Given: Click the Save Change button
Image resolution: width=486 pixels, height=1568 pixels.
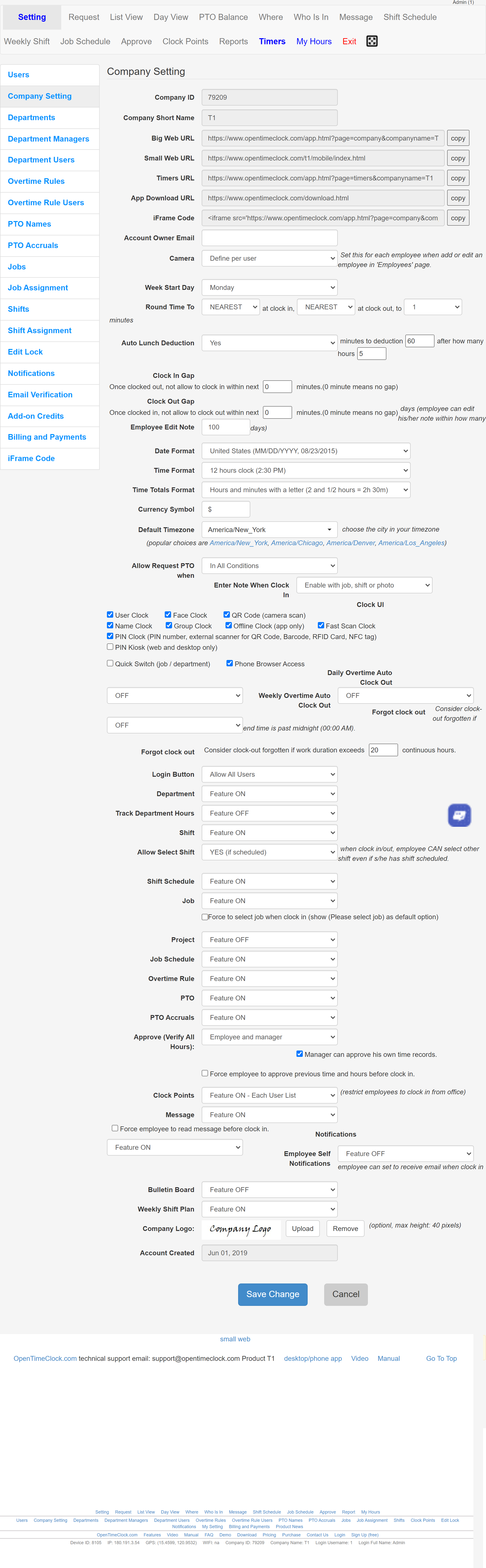Looking at the screenshot, I should (272, 1294).
